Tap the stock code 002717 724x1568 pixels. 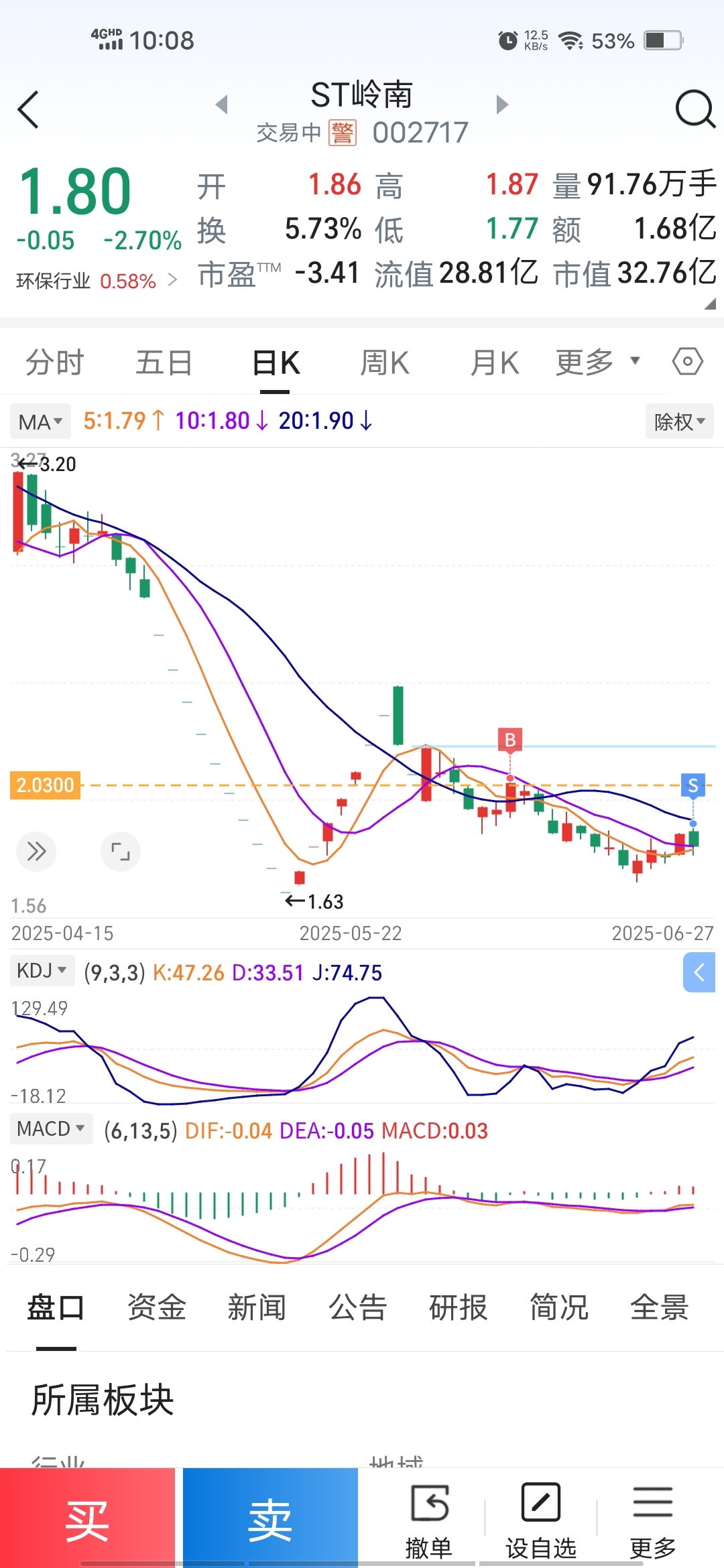coord(420,133)
